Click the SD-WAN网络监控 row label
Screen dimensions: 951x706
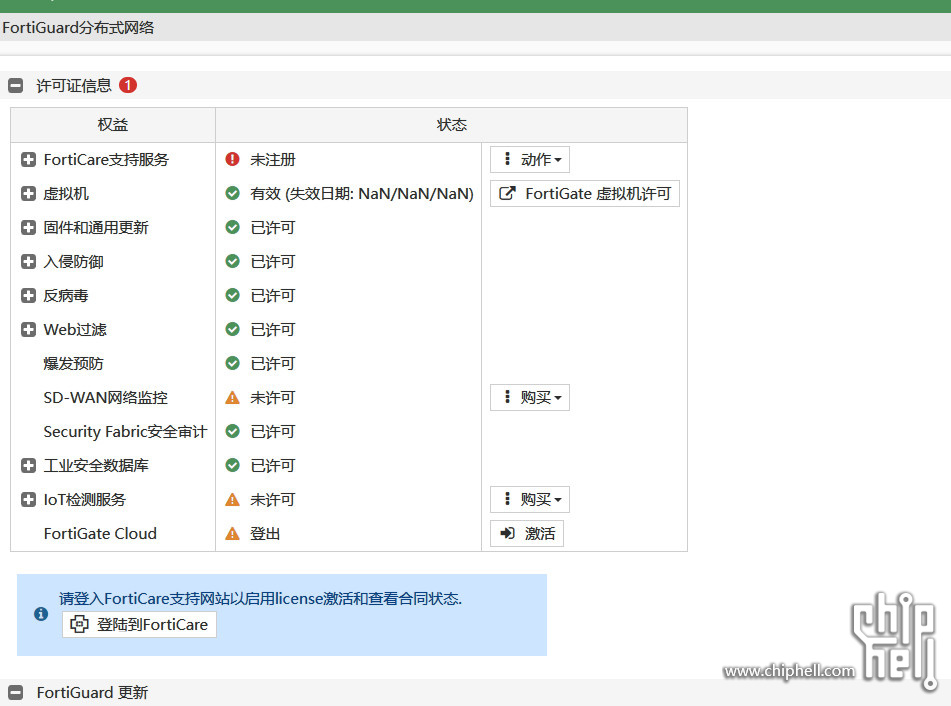[x=106, y=397]
